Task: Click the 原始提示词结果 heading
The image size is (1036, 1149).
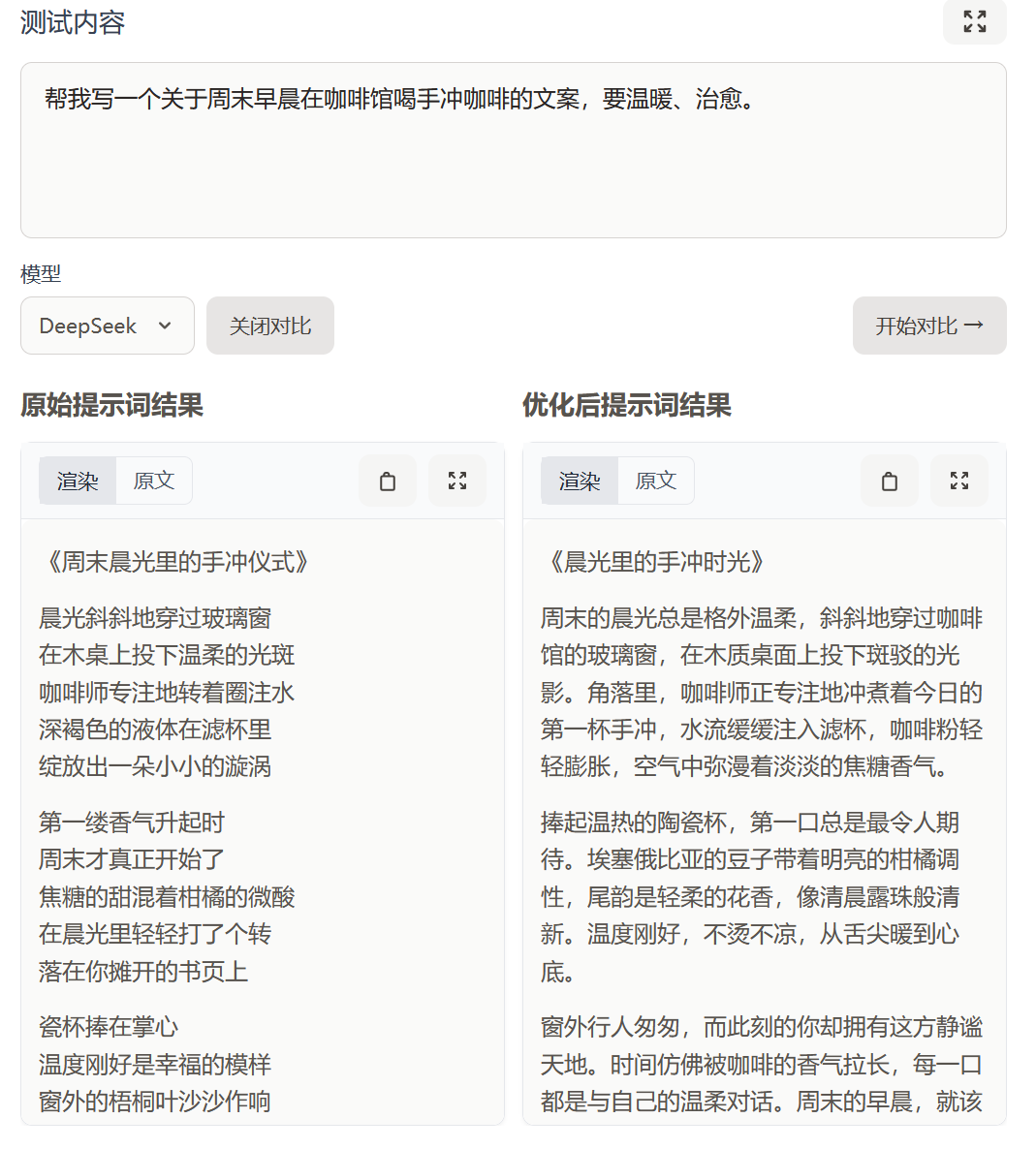Action: point(110,407)
